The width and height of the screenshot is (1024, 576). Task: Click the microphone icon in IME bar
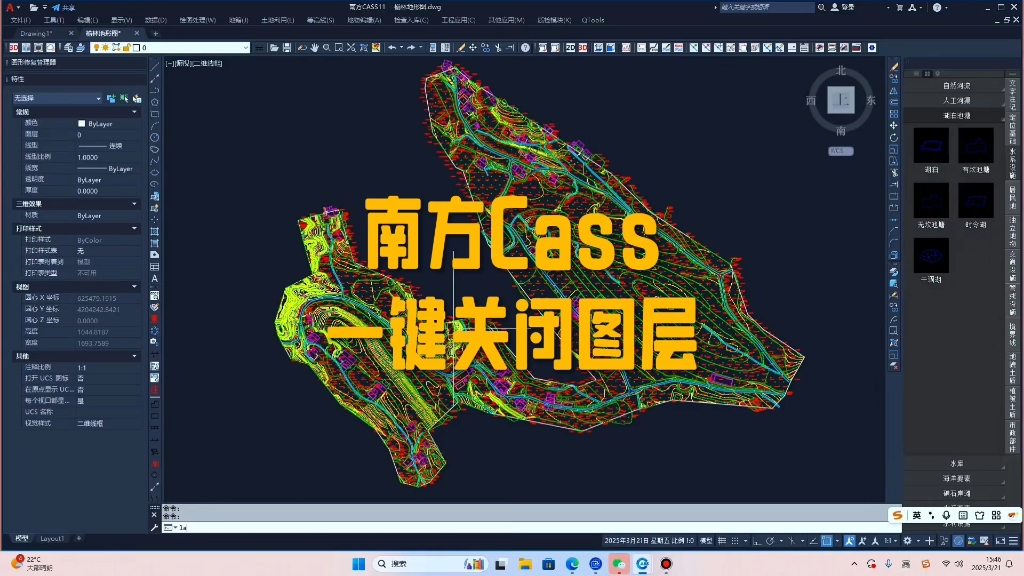point(946,515)
